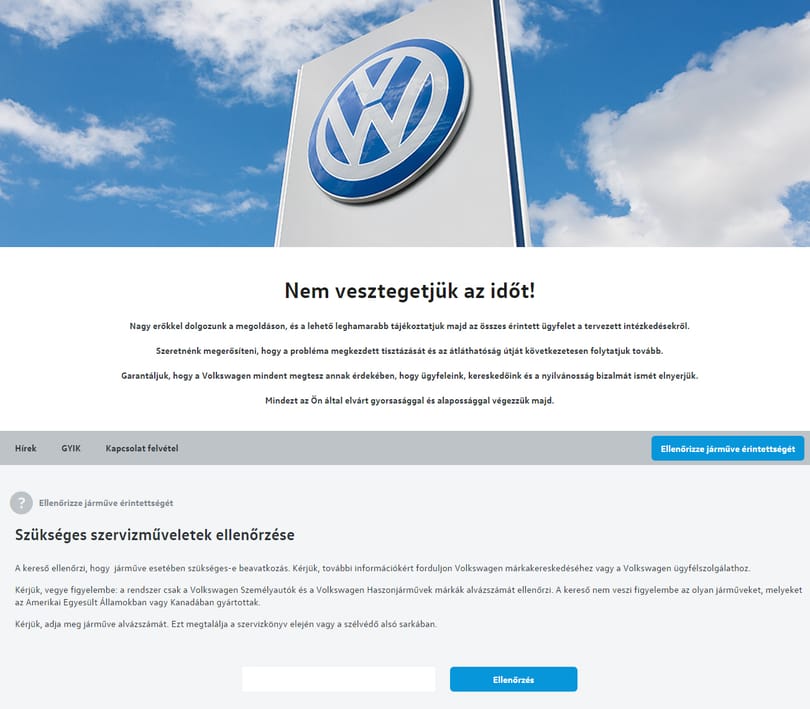
Task: Click the Ellenőrzés button
Action: tap(513, 679)
